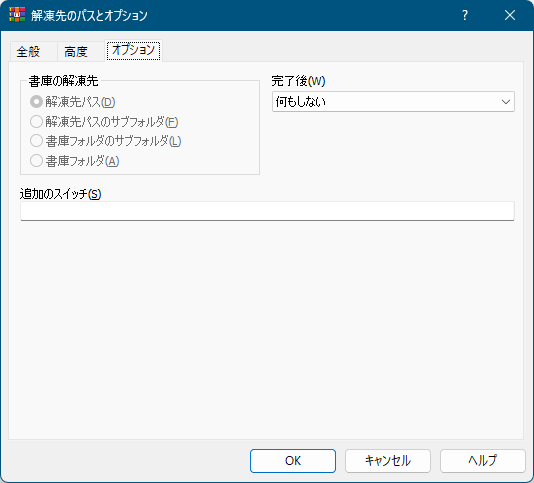
Task: Close the 解凍先のパスとオプション dialog
Action: pyautogui.click(x=510, y=15)
